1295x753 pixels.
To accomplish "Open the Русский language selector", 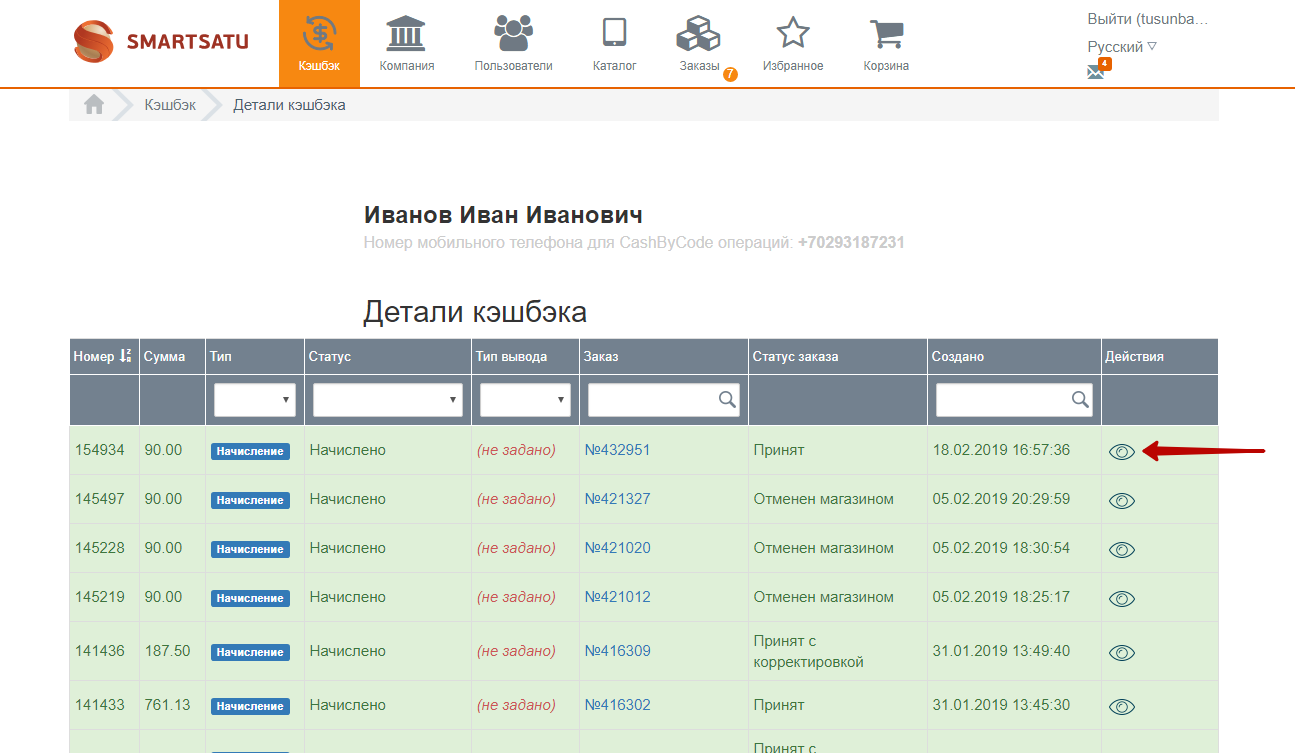I will click(x=1122, y=47).
